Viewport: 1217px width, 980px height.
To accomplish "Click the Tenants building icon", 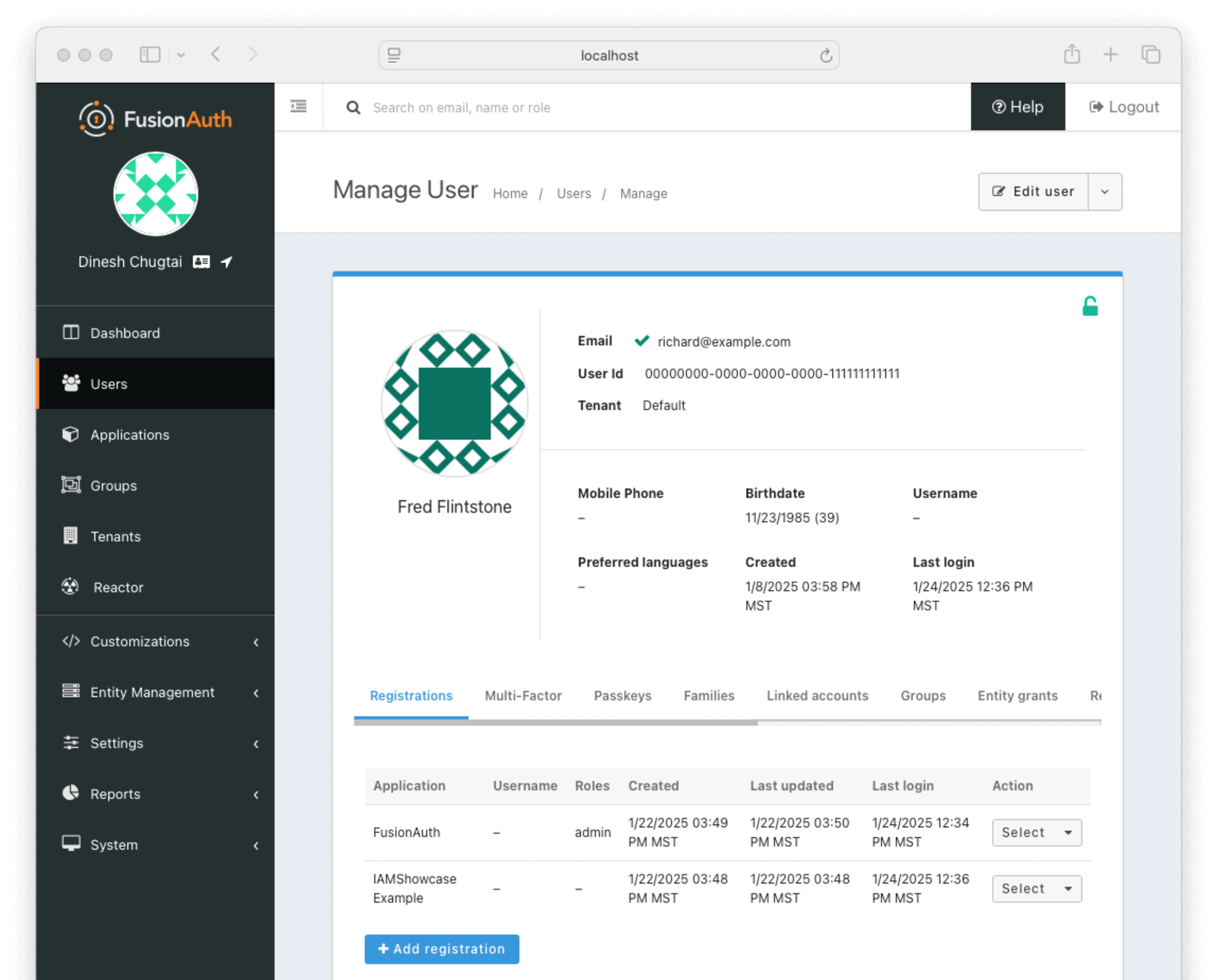I will point(71,536).
